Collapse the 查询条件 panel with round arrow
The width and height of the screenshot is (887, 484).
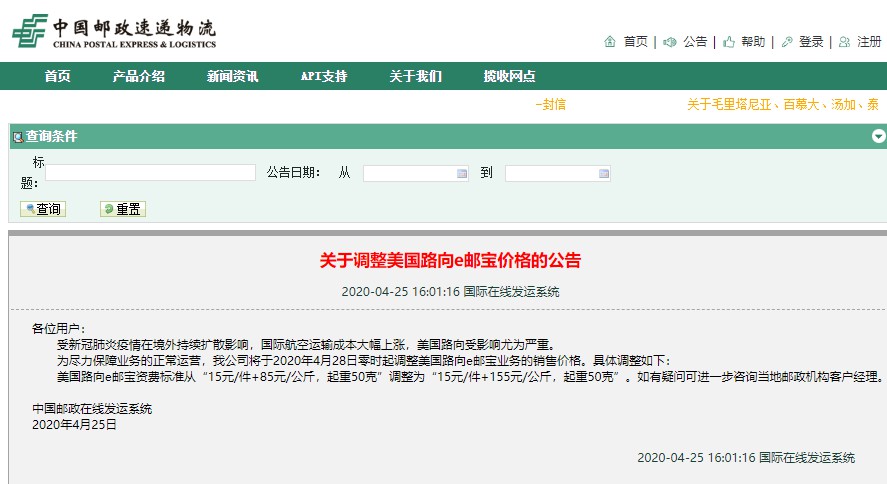879,136
